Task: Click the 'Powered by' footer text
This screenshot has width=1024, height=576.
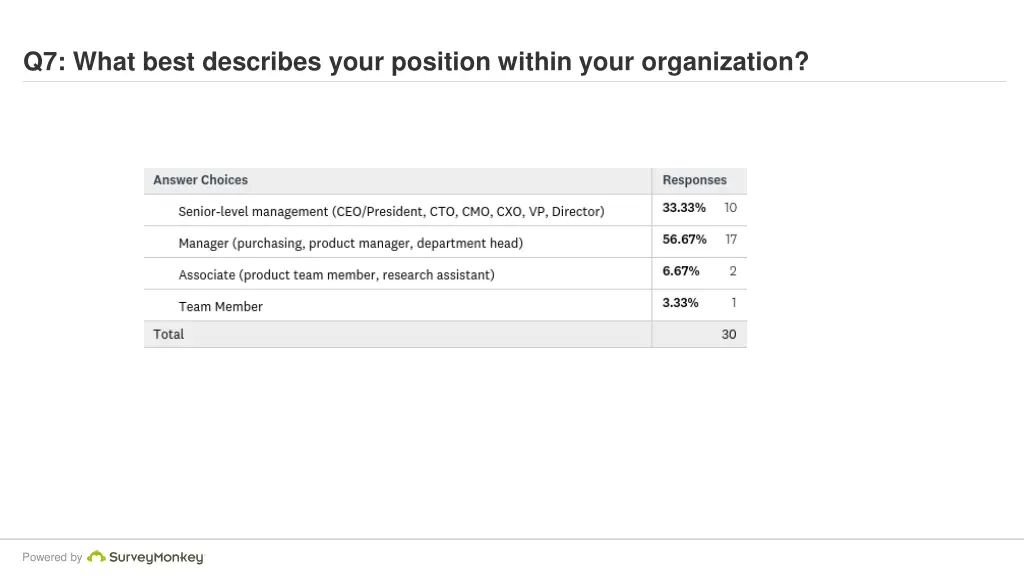Action: pyautogui.click(x=52, y=557)
